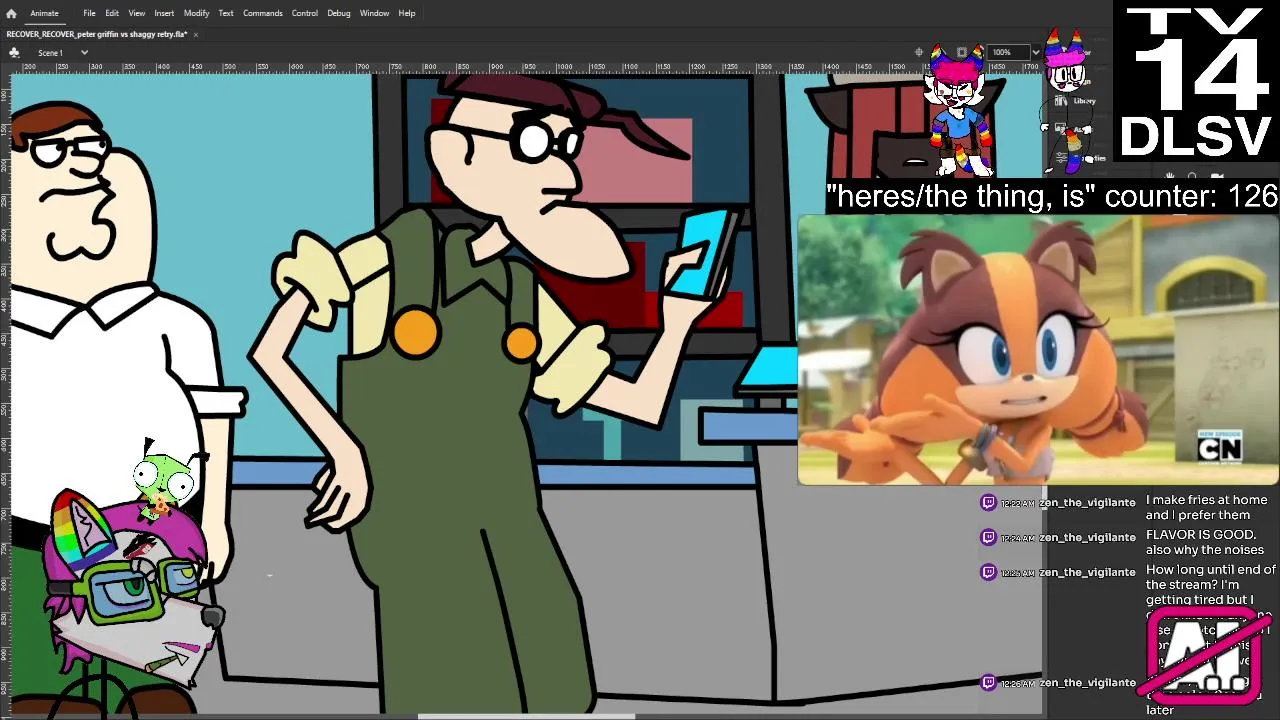Image resolution: width=1280 pixels, height=720 pixels.
Task: Expand the Scene 1 dropdown arrow
Action: click(84, 52)
